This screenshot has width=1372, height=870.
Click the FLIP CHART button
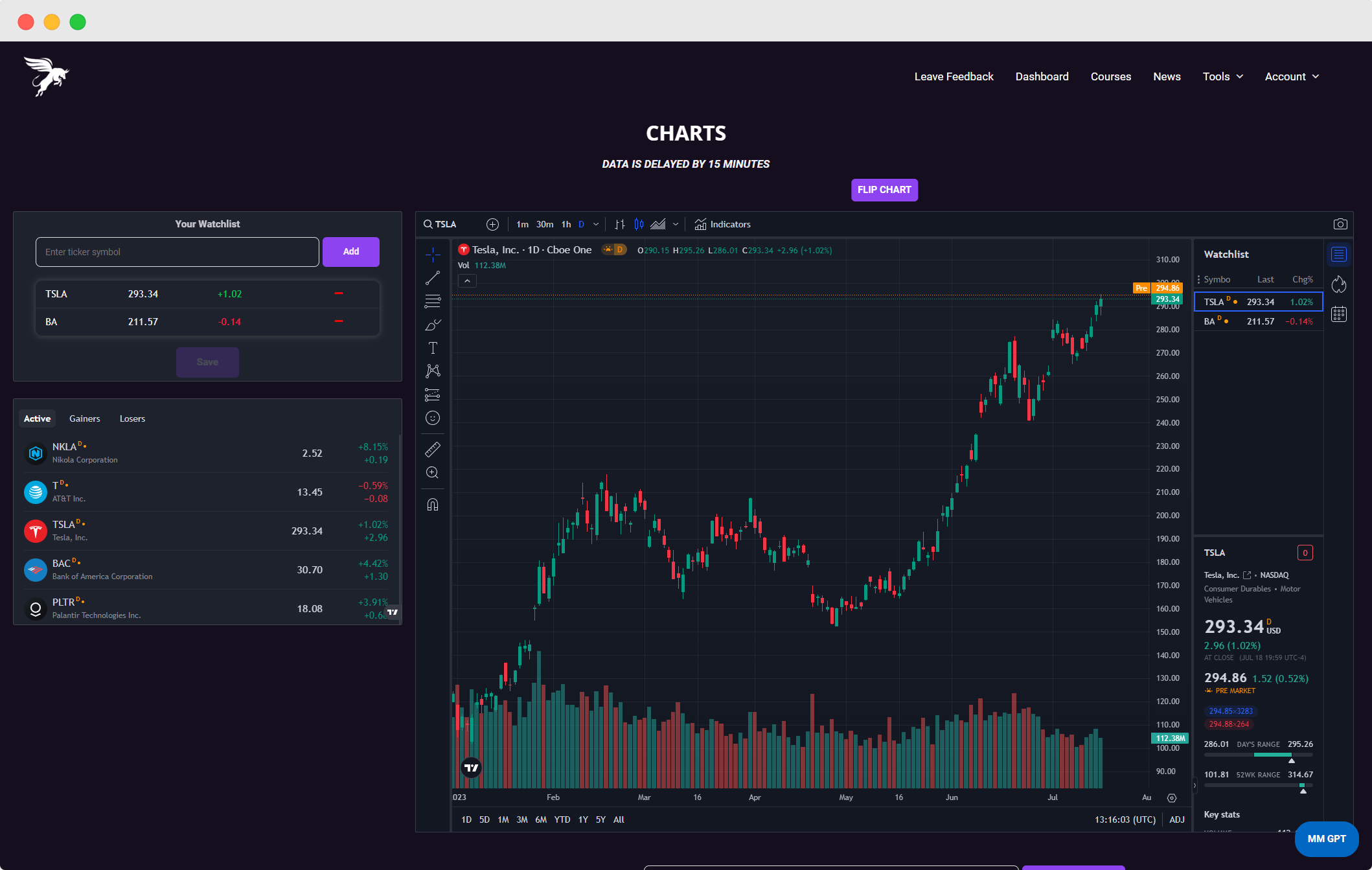[x=884, y=190]
